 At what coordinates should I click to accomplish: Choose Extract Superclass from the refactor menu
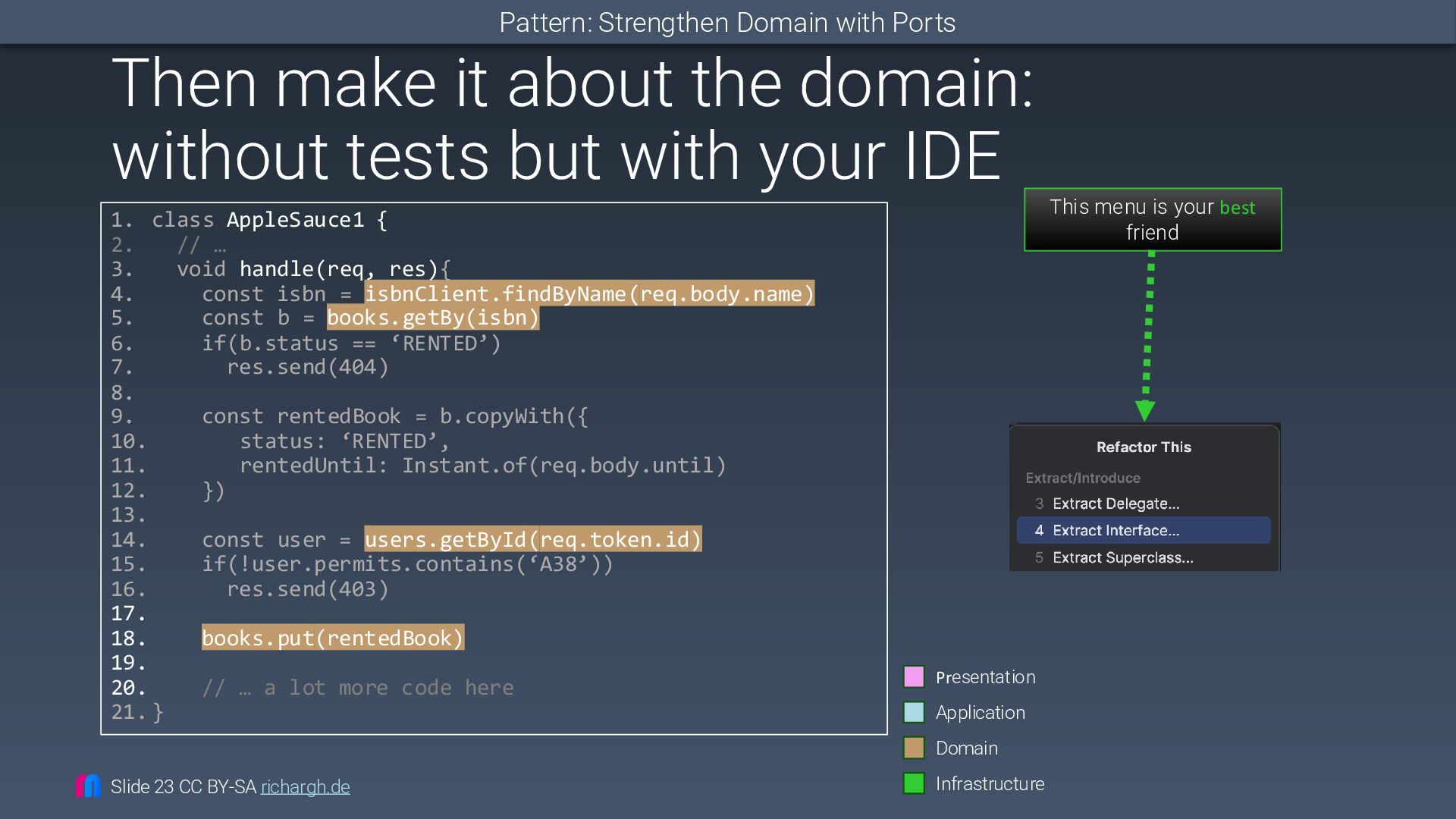[1122, 558]
